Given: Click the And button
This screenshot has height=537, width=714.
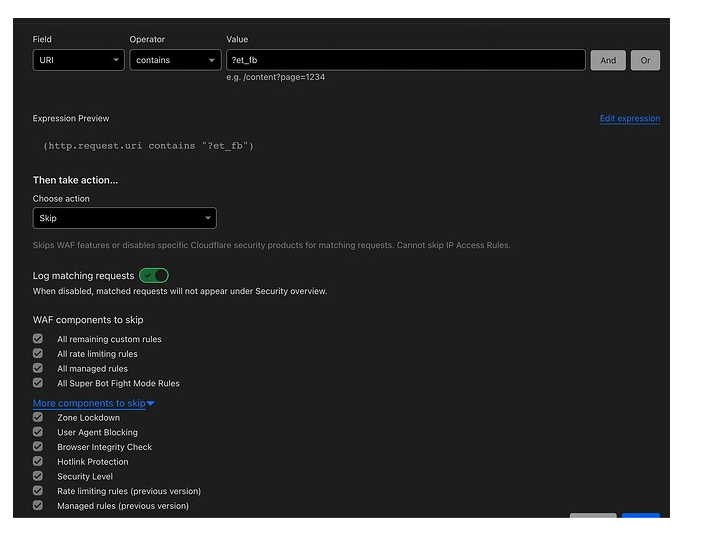Looking at the screenshot, I should 608,60.
